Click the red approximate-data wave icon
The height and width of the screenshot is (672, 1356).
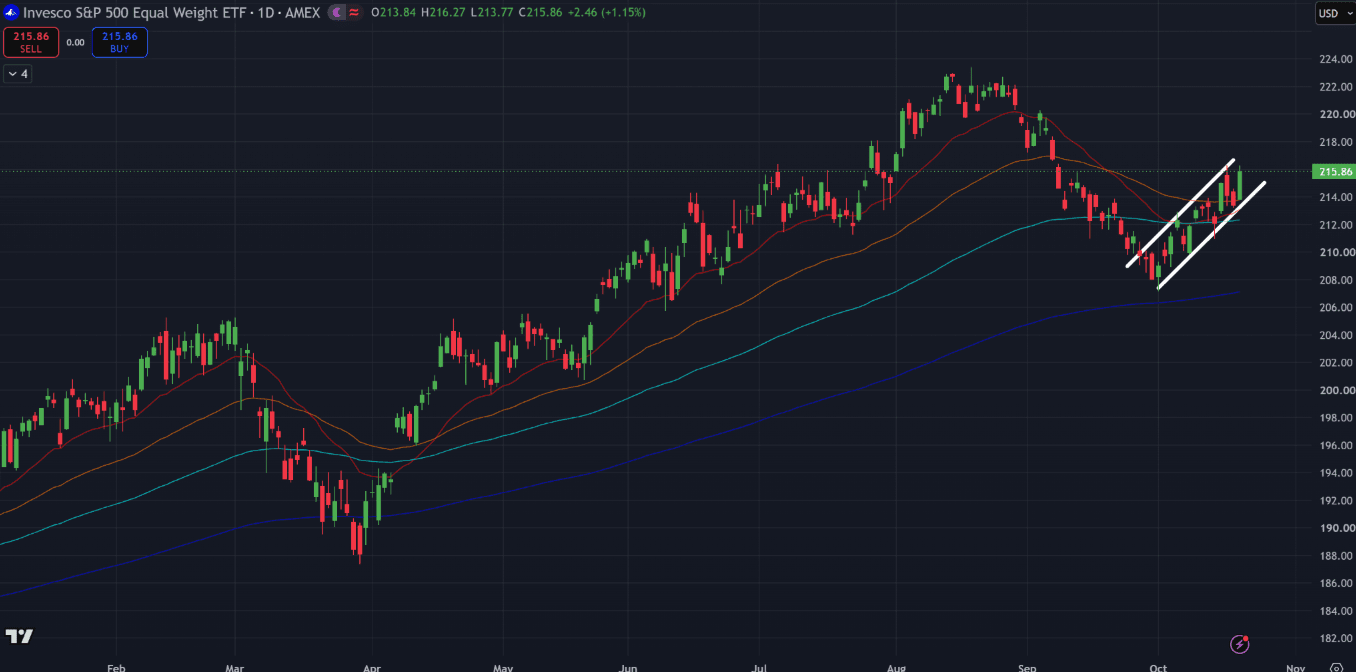click(x=354, y=12)
